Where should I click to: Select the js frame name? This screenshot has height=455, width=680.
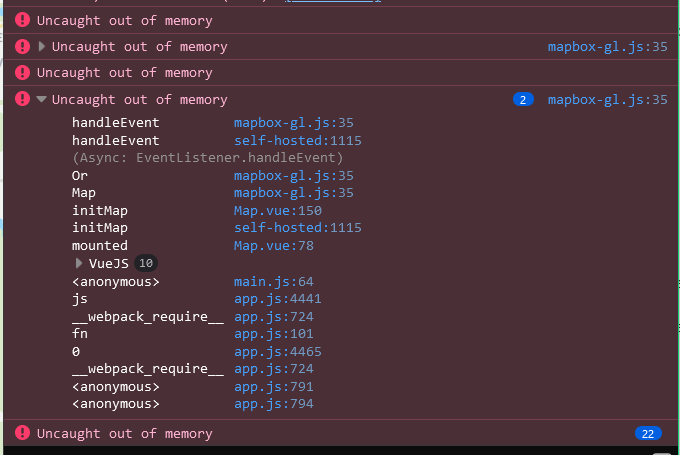[80, 299]
